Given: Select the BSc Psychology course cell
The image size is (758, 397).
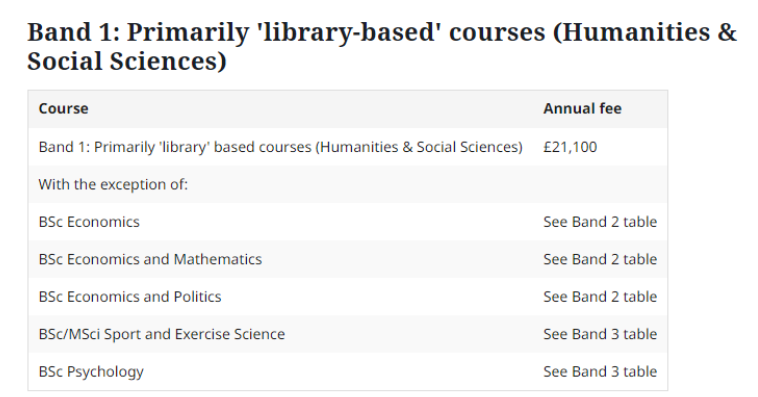Looking at the screenshot, I should (x=91, y=371).
